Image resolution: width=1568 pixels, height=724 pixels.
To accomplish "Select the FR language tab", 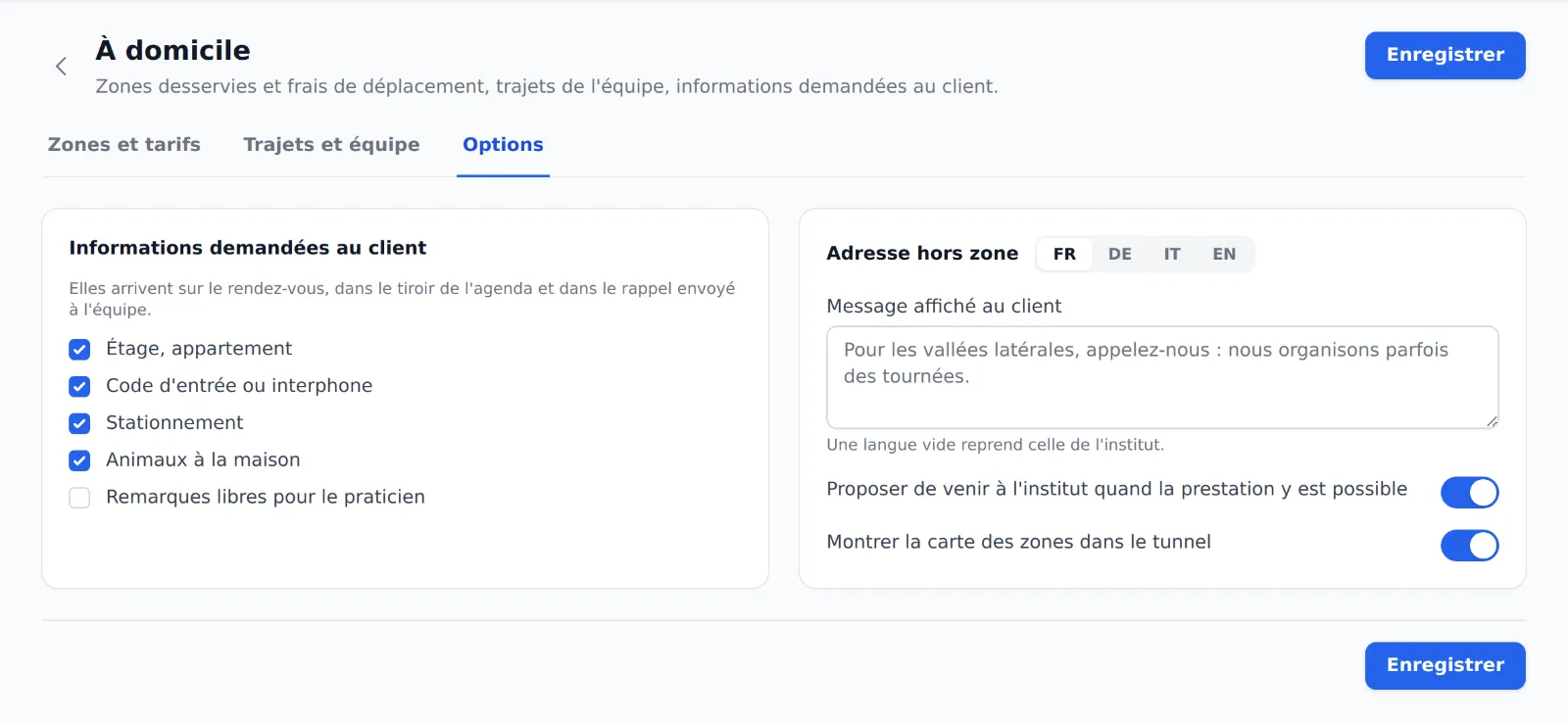I will (1064, 254).
